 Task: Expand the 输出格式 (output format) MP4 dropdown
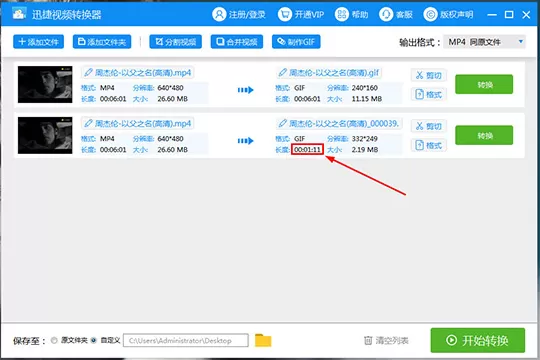(484, 42)
